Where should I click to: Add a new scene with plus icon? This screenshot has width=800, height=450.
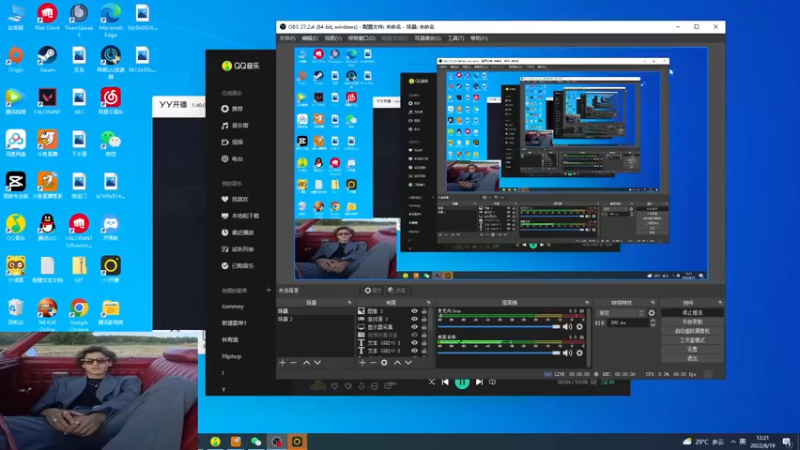[283, 363]
